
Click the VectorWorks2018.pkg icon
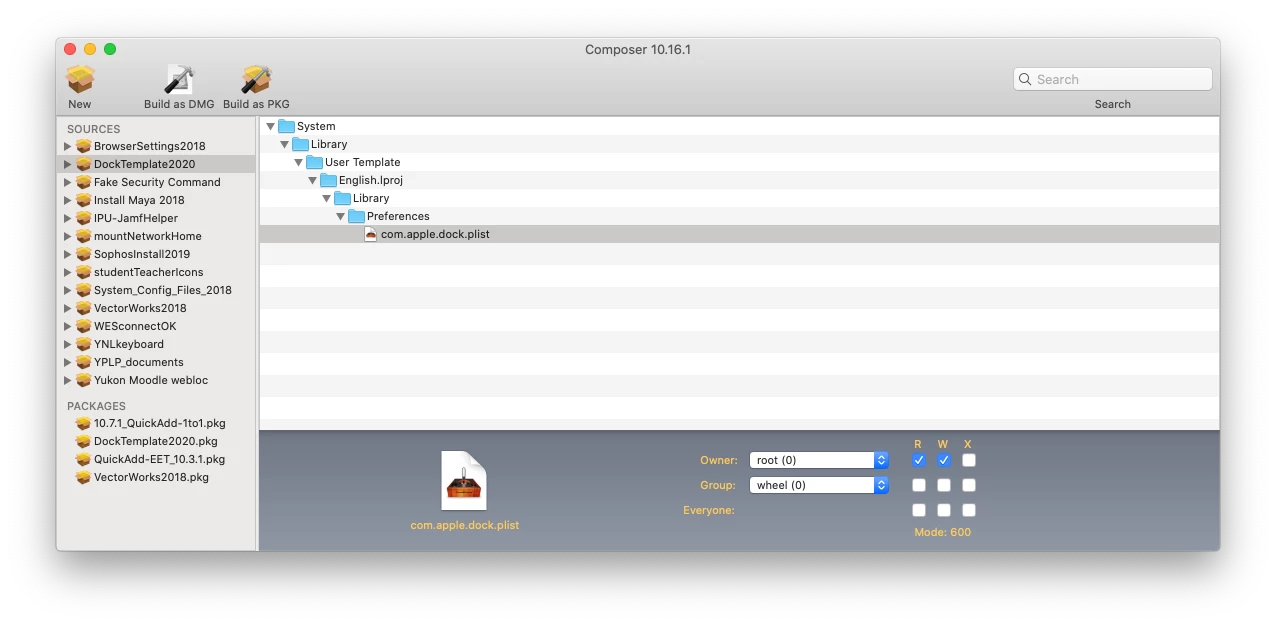[x=83, y=477]
